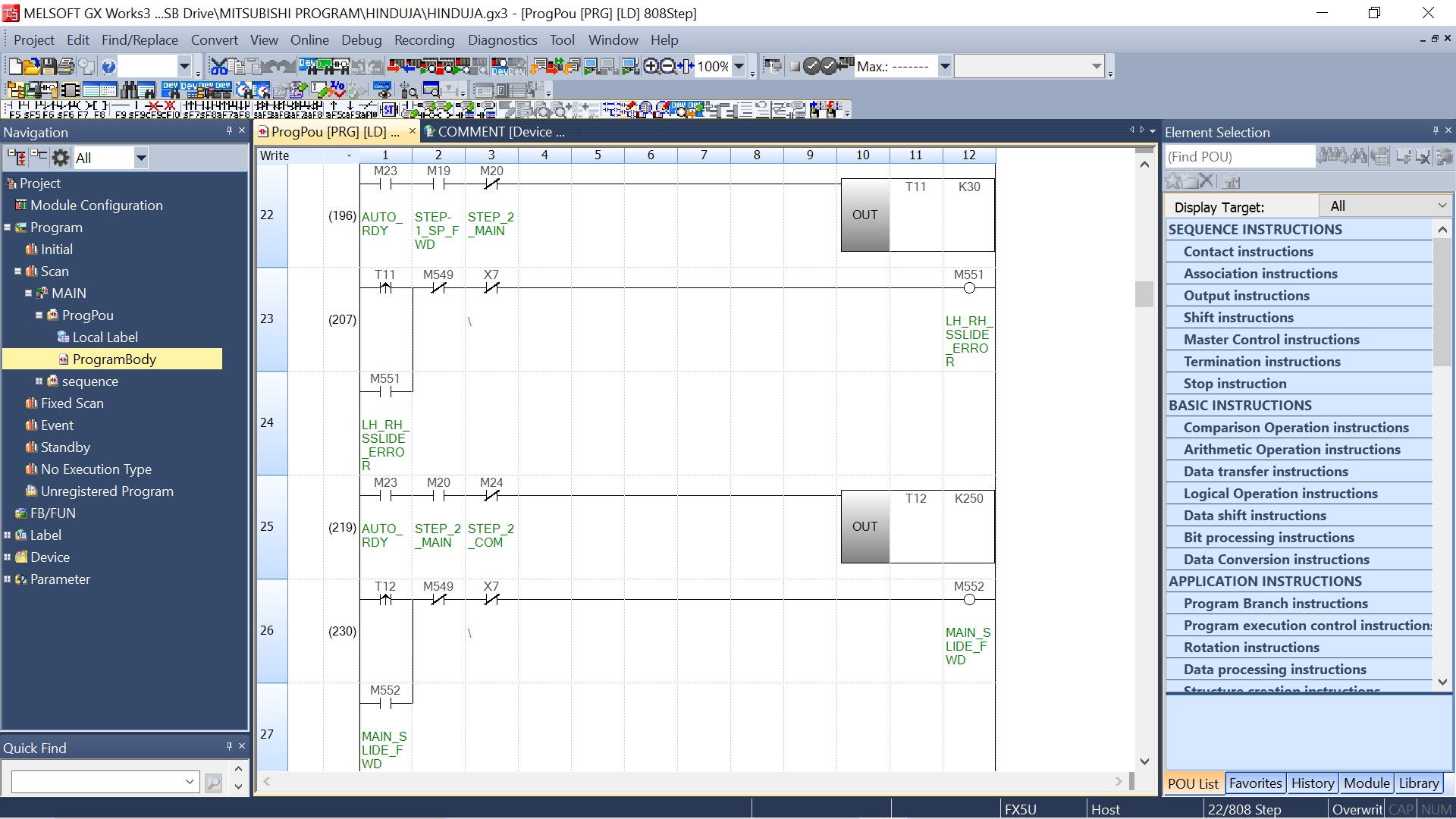This screenshot has width=1456, height=819.
Task: Toggle Overwrite mode in status bar
Action: (x=1357, y=809)
